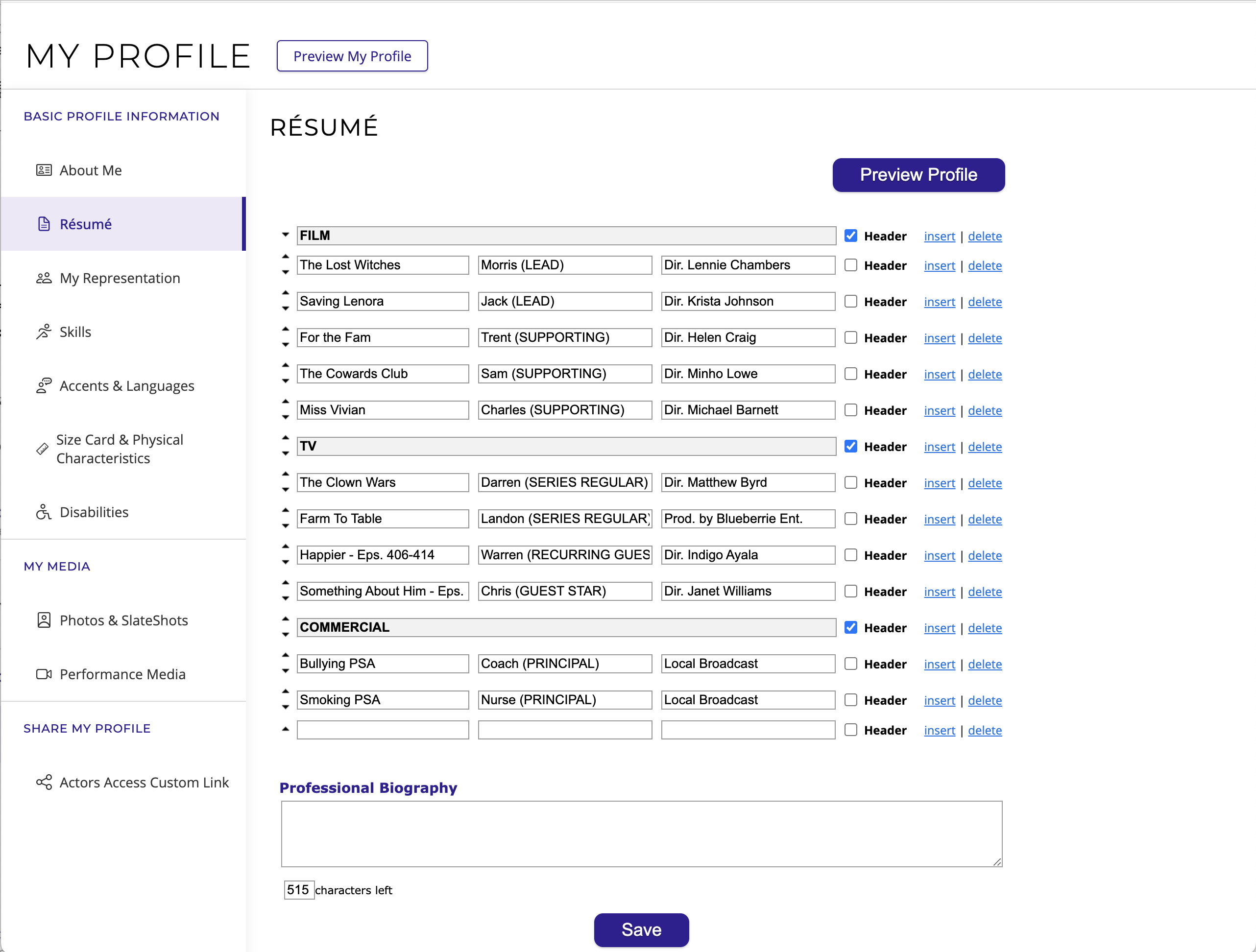Click delete link for Miss Vivian row
Image resolution: width=1256 pixels, height=952 pixels.
(984, 410)
